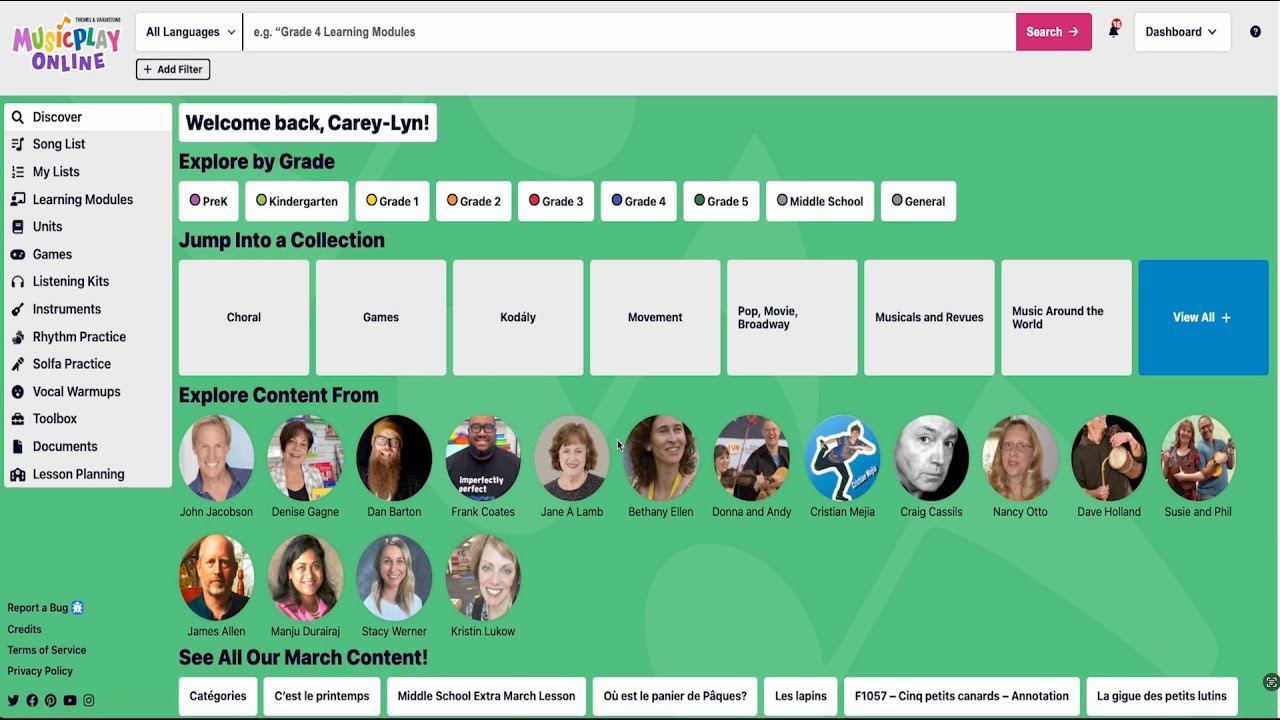Click the My Lists icon in sidebar
Viewport: 1280px width, 720px height.
click(x=17, y=172)
